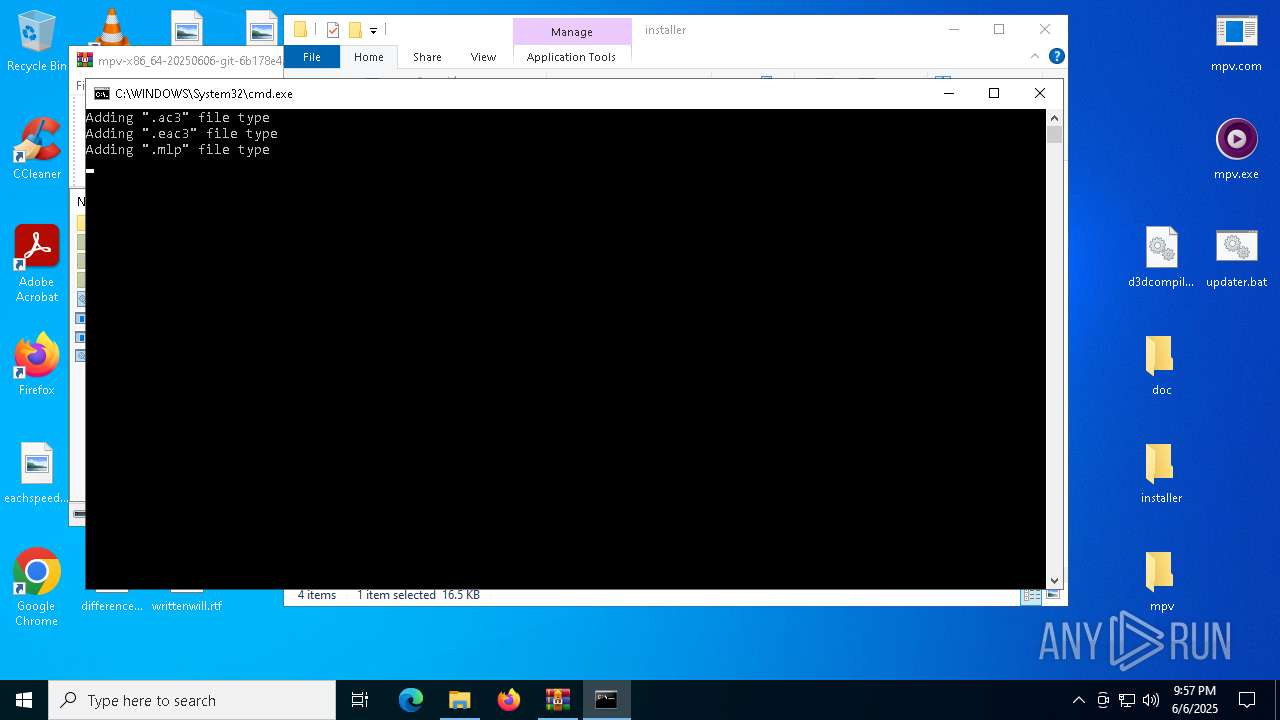Launch CCleaner from the desktop
The height and width of the screenshot is (720, 1280).
pyautogui.click(x=37, y=149)
